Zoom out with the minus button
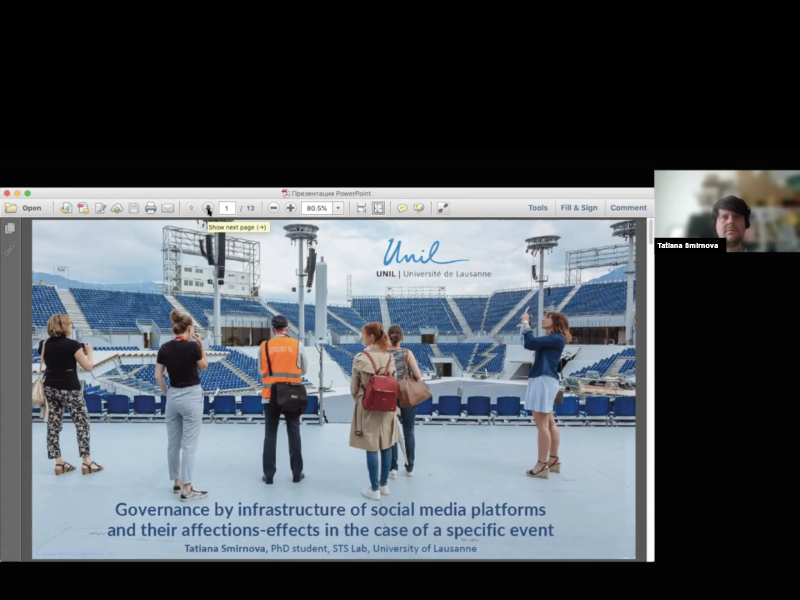 [273, 208]
